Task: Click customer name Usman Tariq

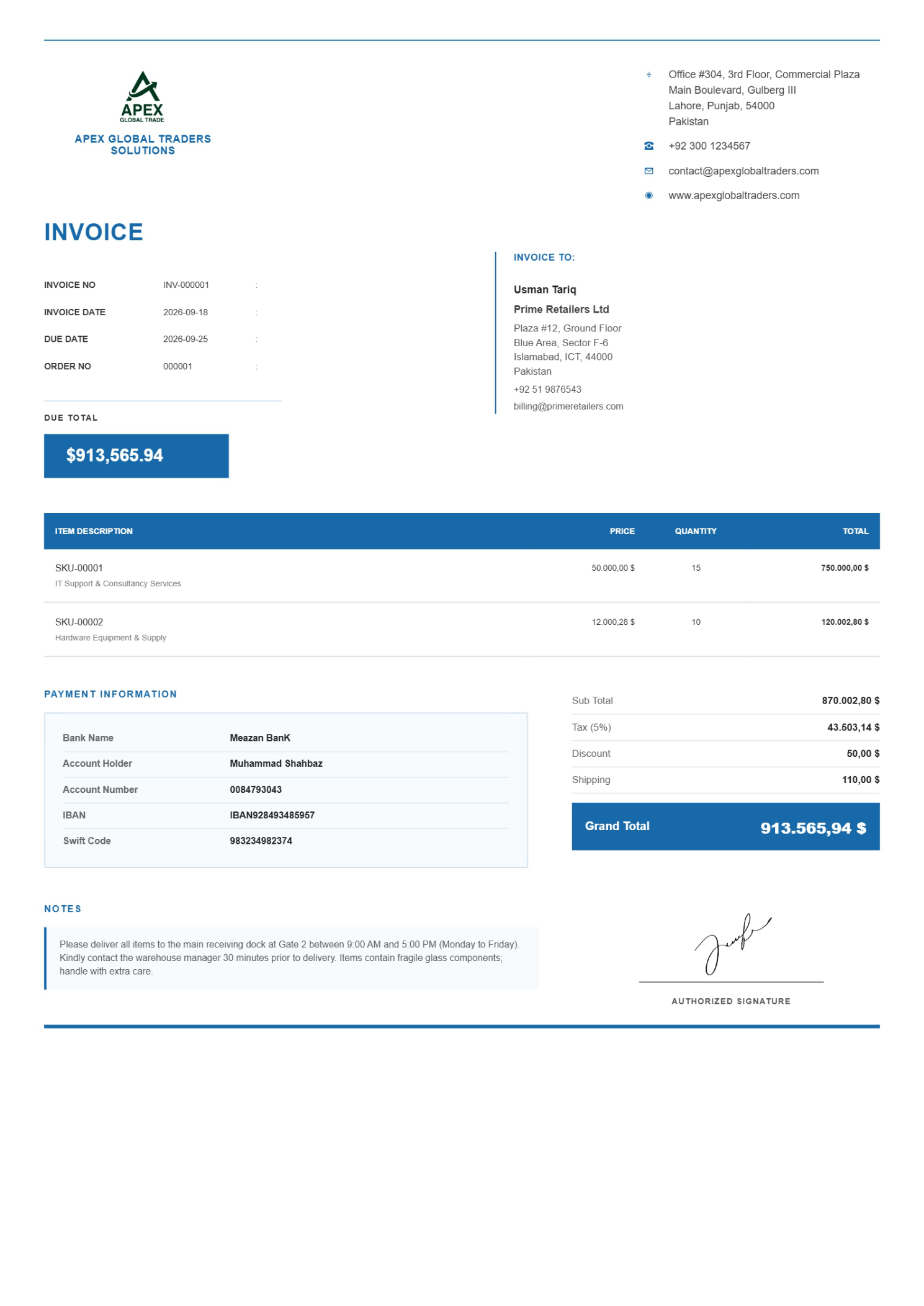Action: tap(544, 289)
